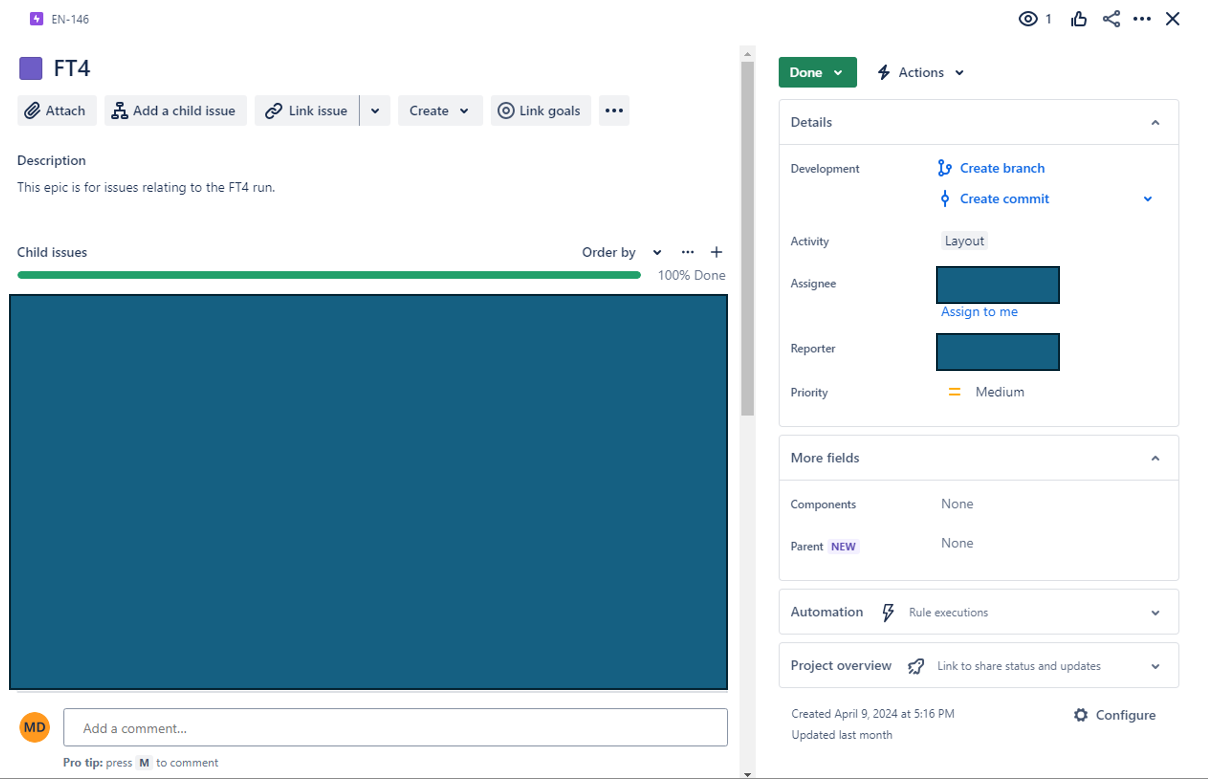Image resolution: width=1208 pixels, height=779 pixels.
Task: Click the purple epic color square by FT4
Action: click(31, 68)
